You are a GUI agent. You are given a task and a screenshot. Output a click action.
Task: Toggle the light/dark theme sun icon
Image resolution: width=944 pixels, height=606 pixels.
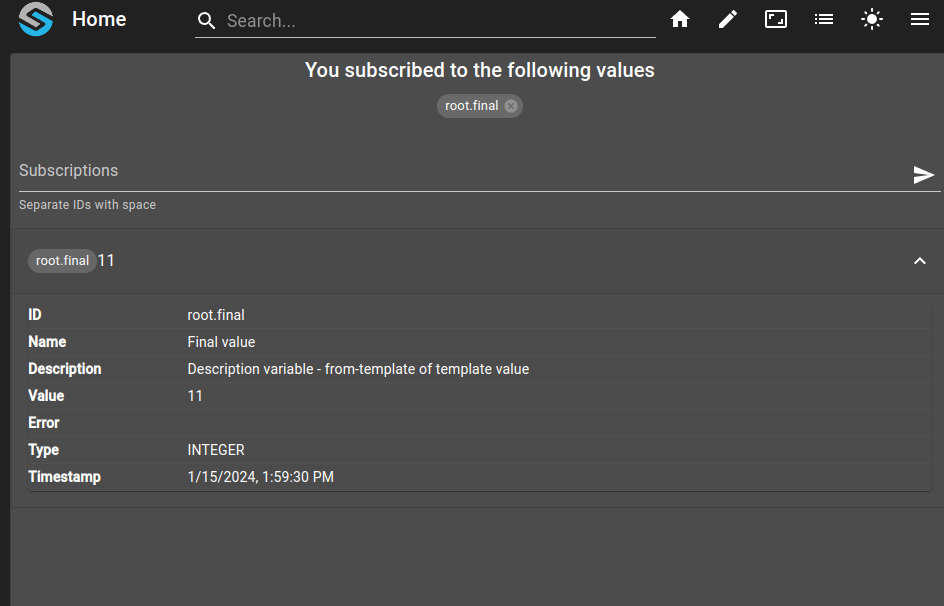872,19
